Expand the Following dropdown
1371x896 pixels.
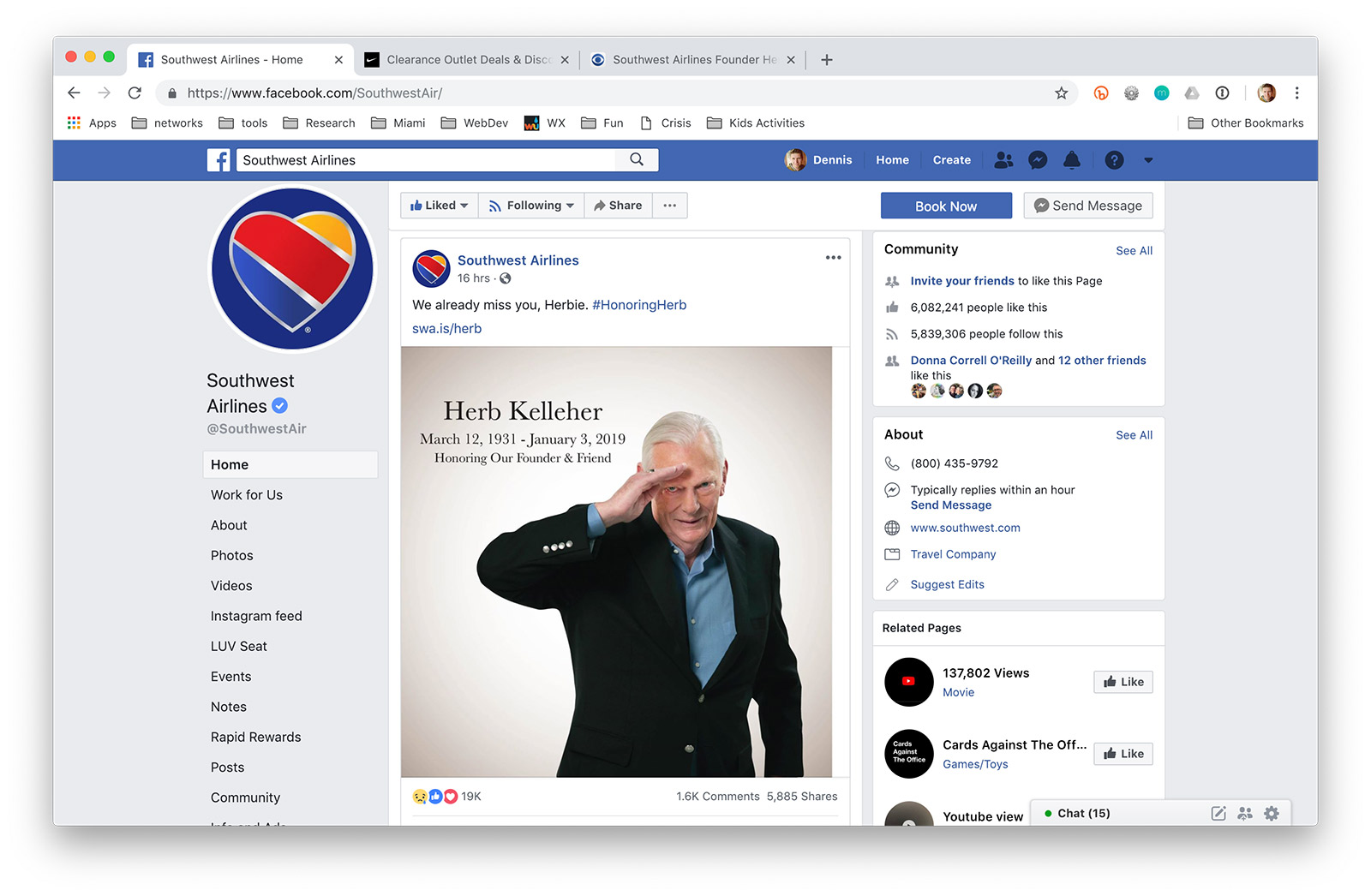coord(531,206)
